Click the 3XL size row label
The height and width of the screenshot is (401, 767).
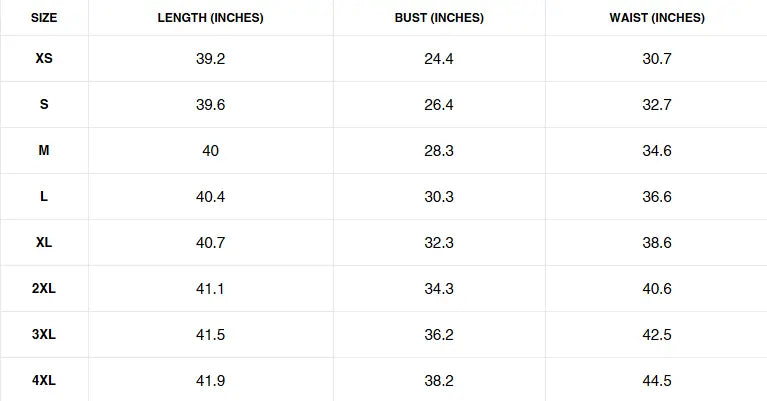44,335
